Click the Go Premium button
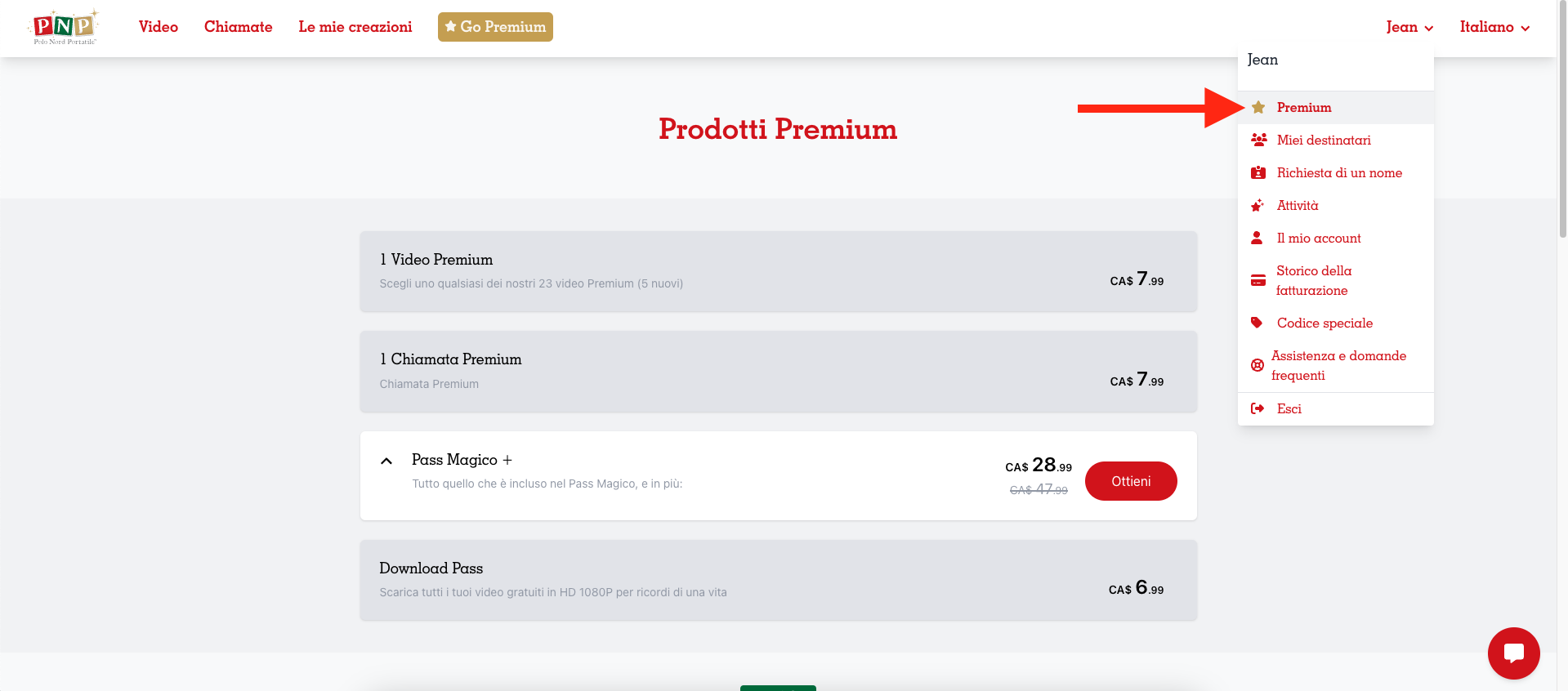Screen dimensions: 1568x691 (x=495, y=27)
